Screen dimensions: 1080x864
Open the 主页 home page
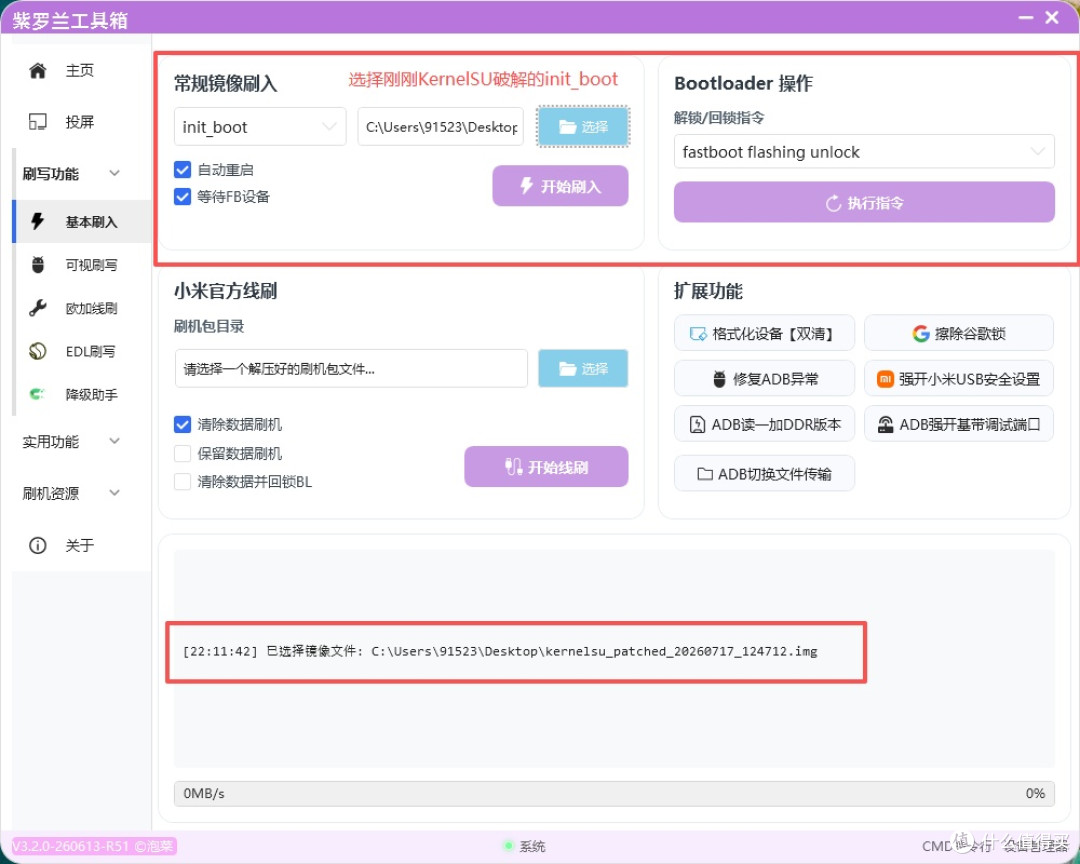pyautogui.click(x=81, y=70)
